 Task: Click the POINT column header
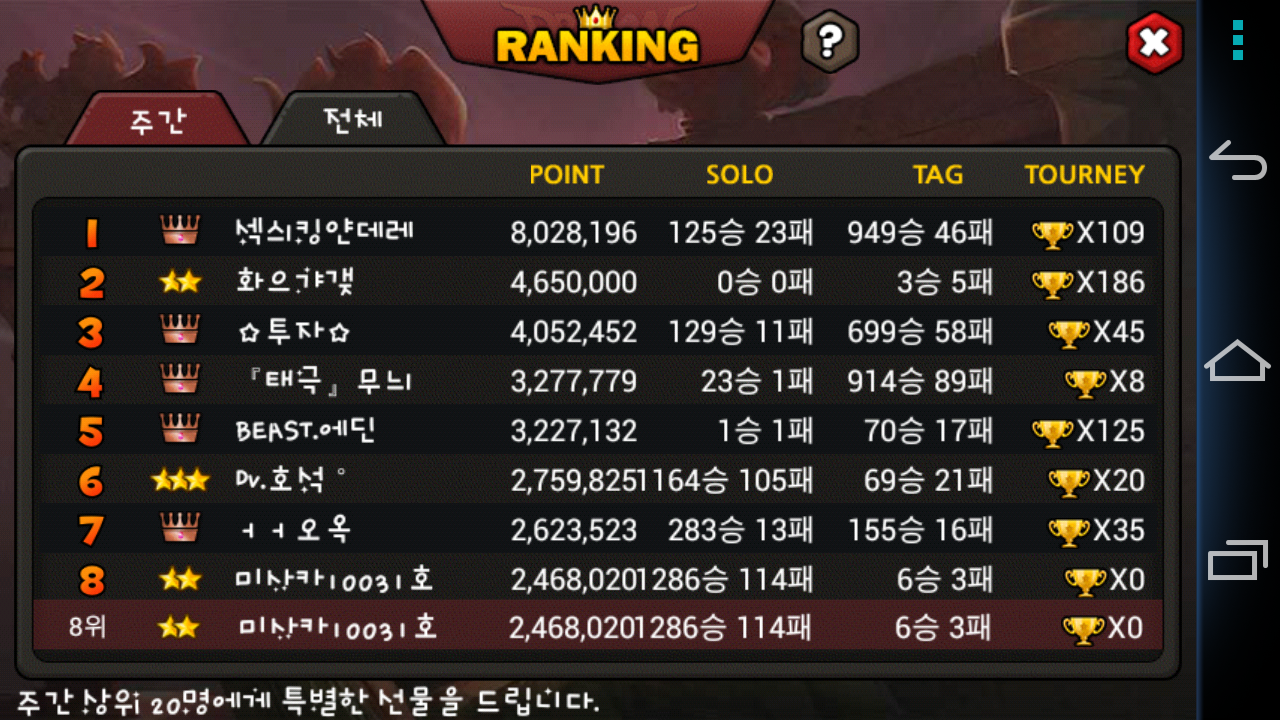[566, 175]
